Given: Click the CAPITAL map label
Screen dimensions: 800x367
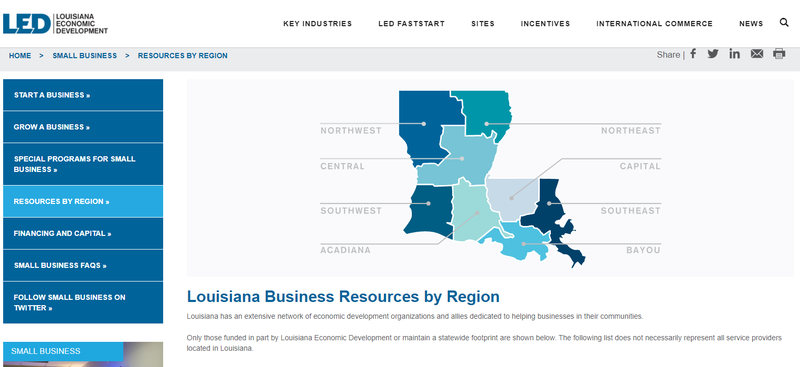Looking at the screenshot, I should [x=640, y=166].
